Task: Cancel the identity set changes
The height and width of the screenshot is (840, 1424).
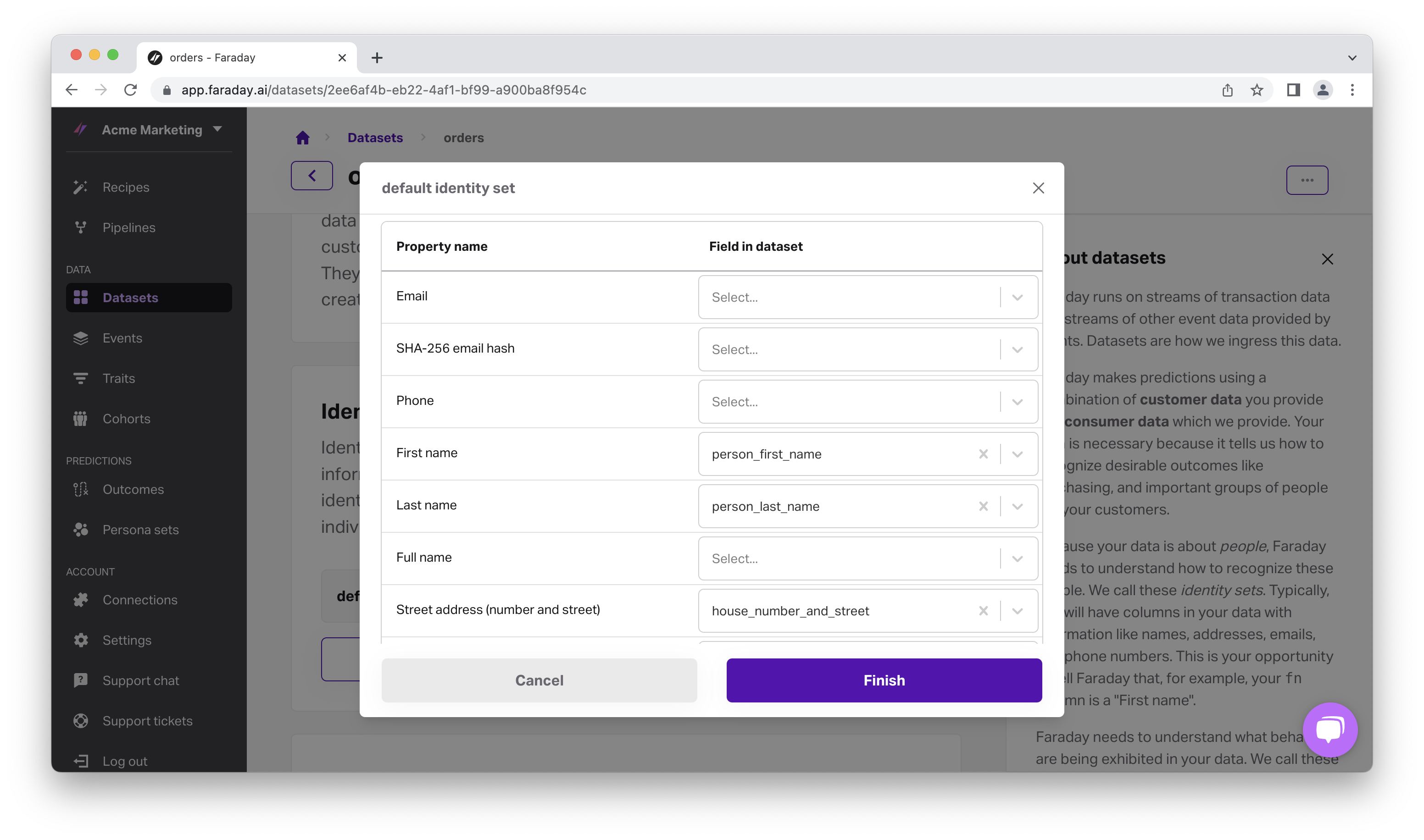Action: tap(539, 680)
